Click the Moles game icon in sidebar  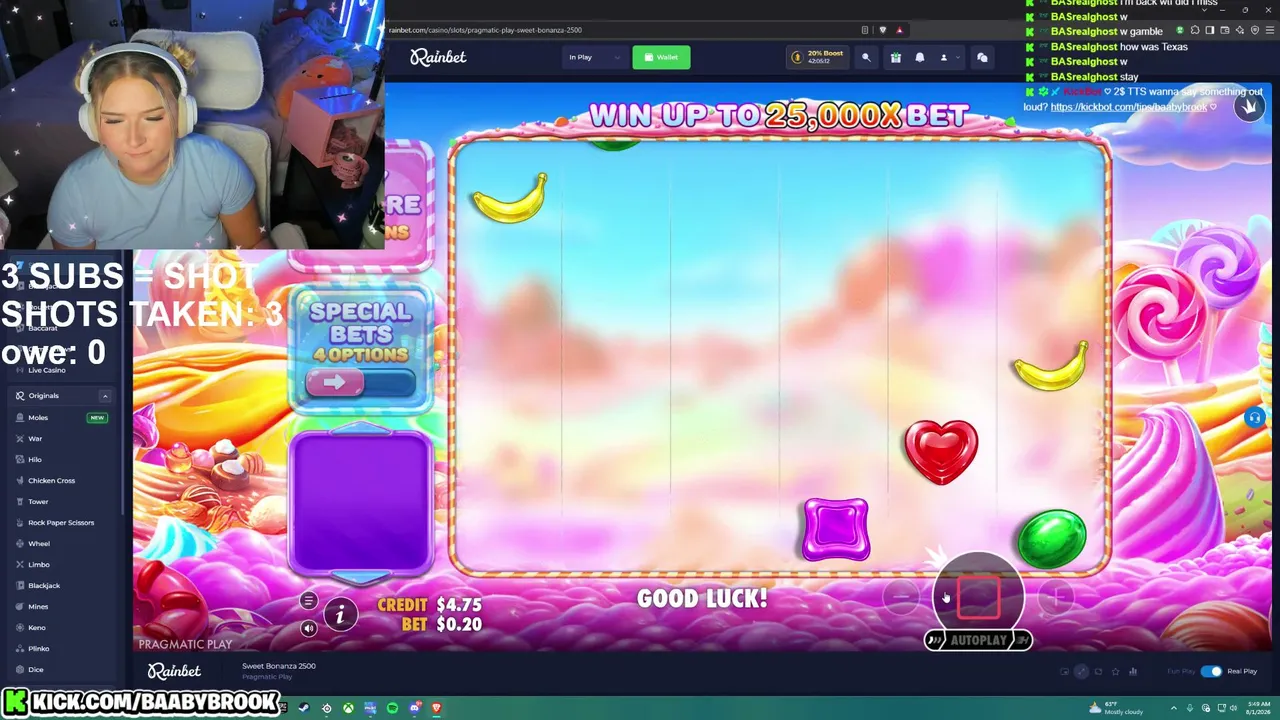pos(19,417)
